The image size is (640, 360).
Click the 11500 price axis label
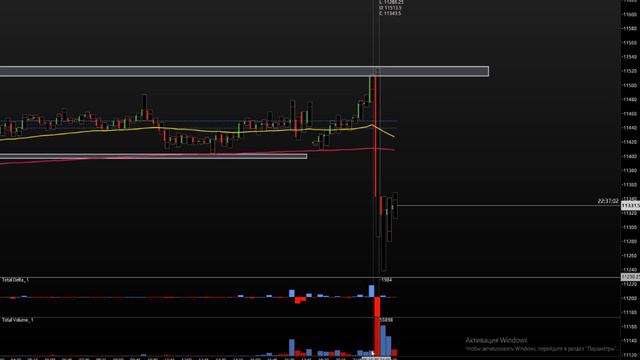(631, 85)
